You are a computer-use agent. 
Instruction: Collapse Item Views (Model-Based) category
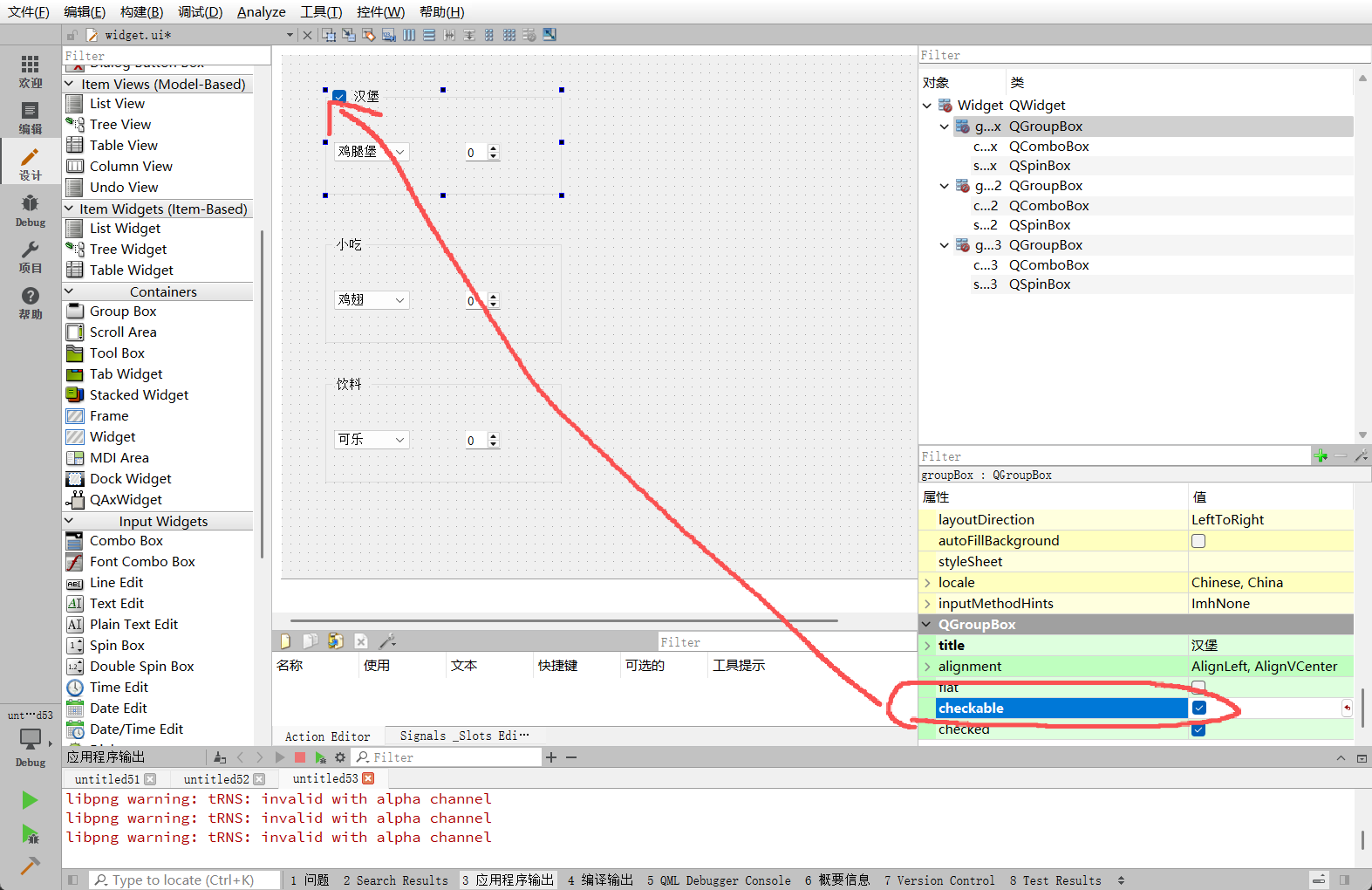pos(70,84)
